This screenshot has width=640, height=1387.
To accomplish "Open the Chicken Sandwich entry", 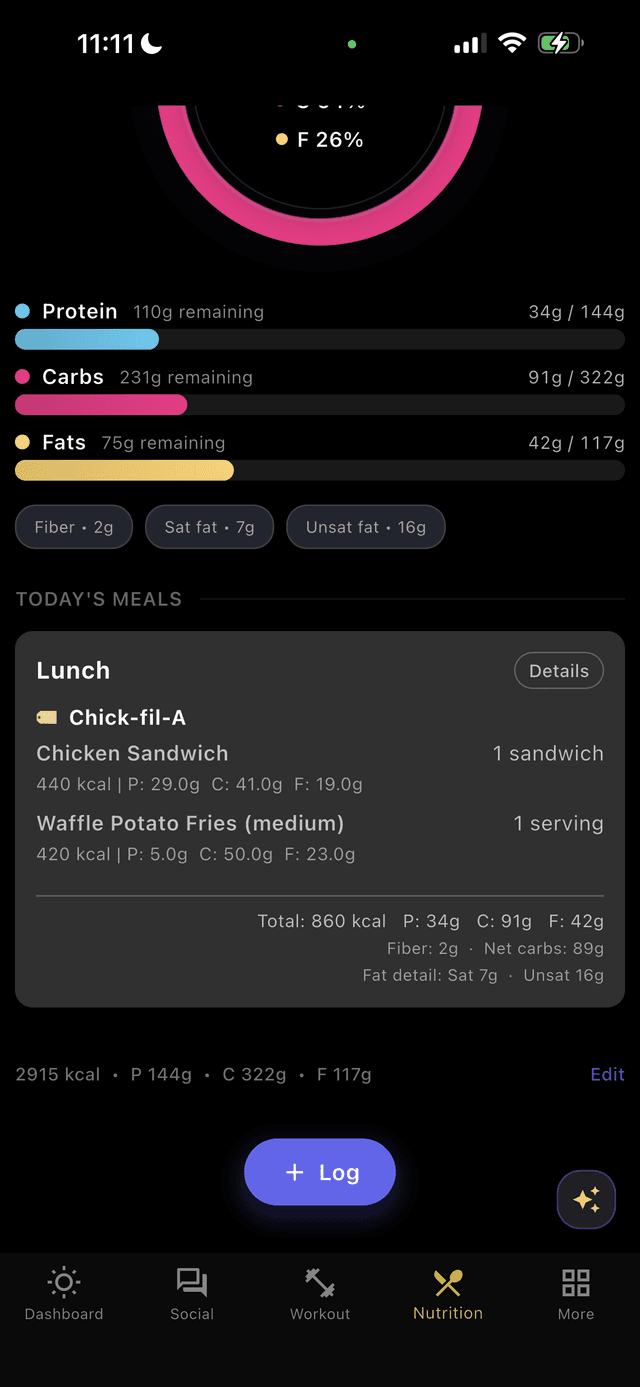I will (x=132, y=753).
